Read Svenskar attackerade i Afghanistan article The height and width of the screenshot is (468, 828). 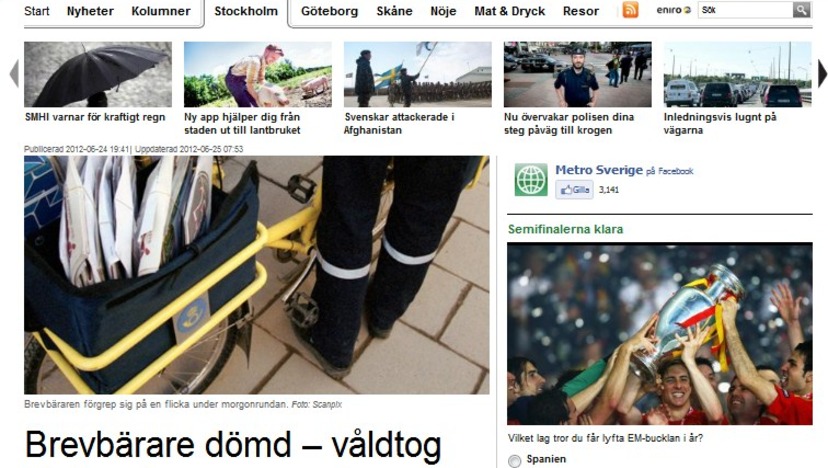click(399, 124)
